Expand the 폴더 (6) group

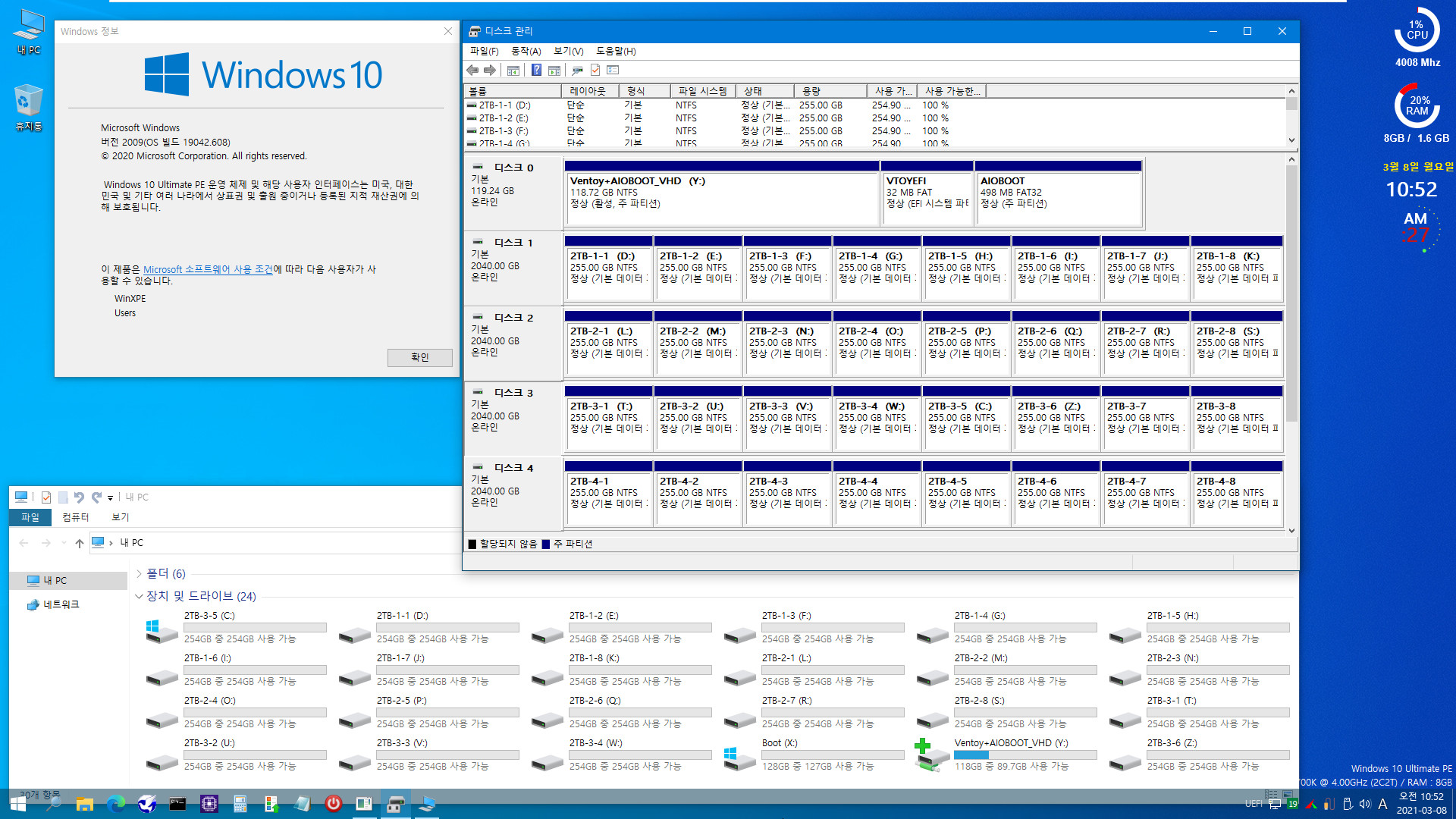tap(140, 574)
